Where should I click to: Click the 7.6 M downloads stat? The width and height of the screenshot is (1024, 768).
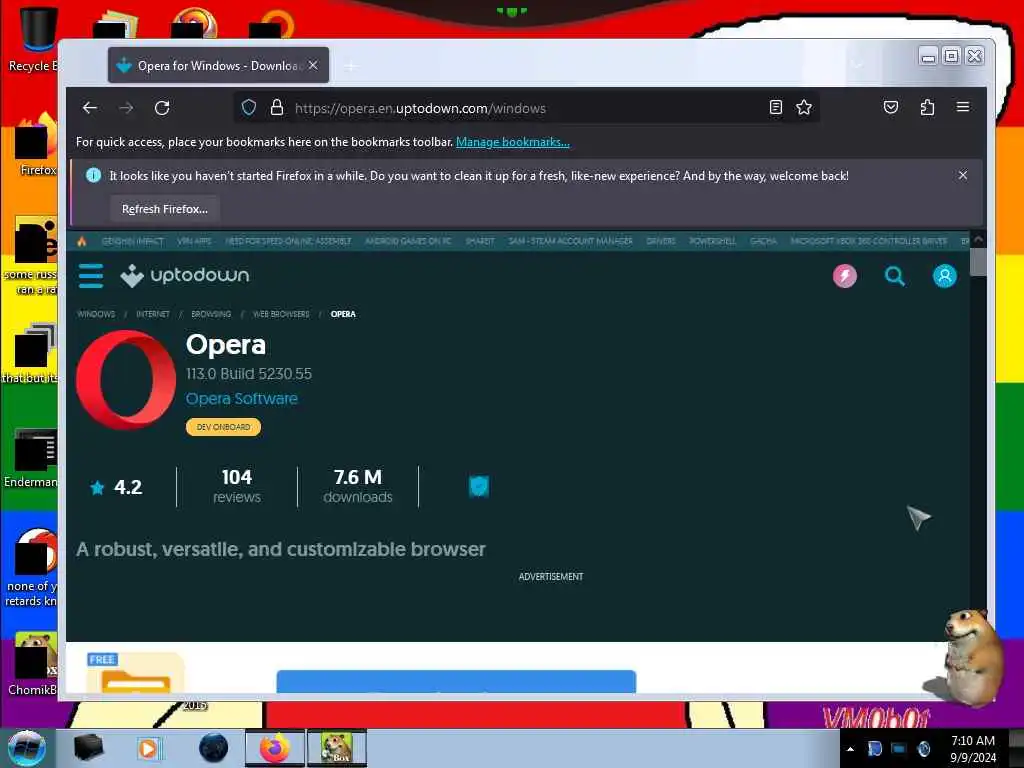click(x=358, y=487)
